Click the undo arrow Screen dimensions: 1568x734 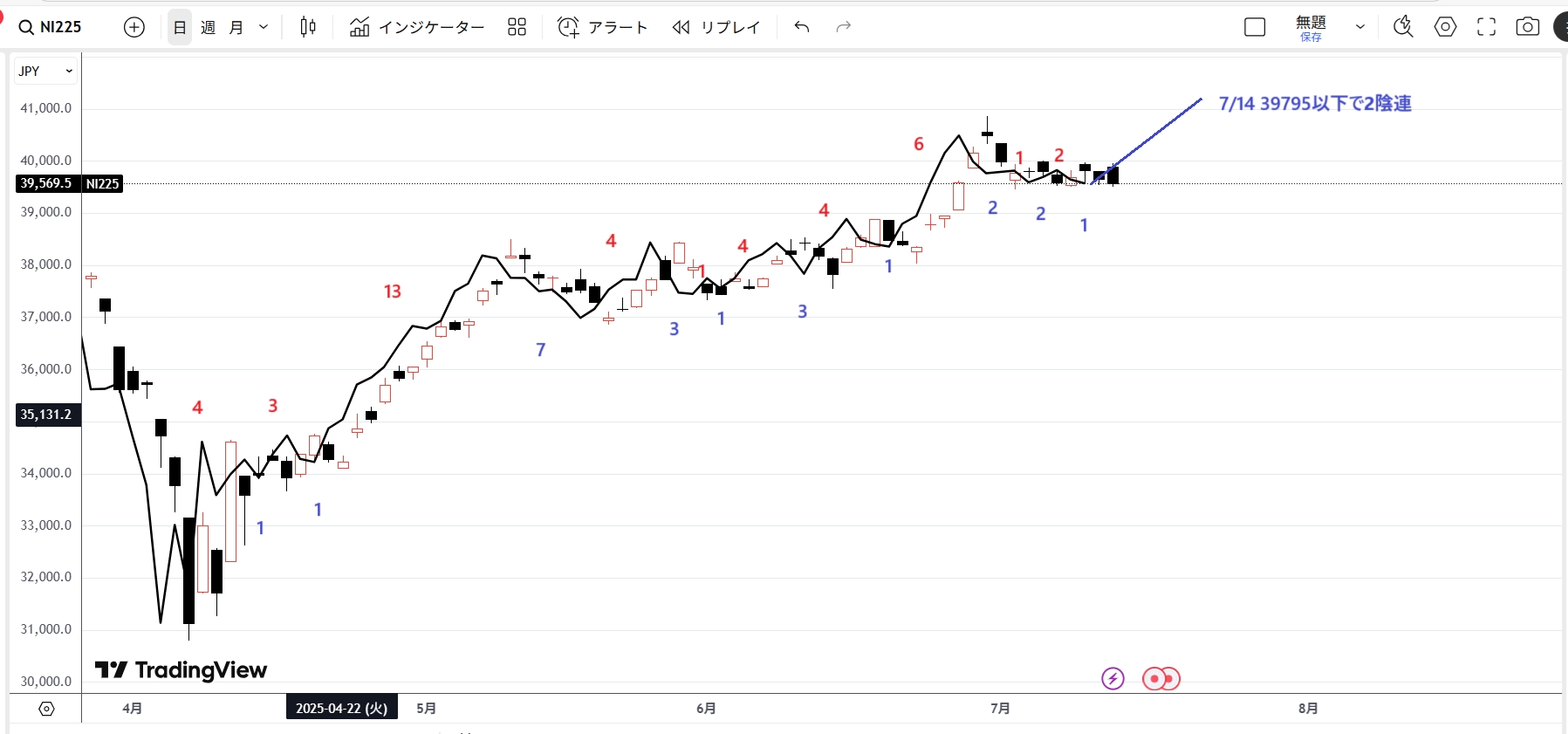pos(802,27)
